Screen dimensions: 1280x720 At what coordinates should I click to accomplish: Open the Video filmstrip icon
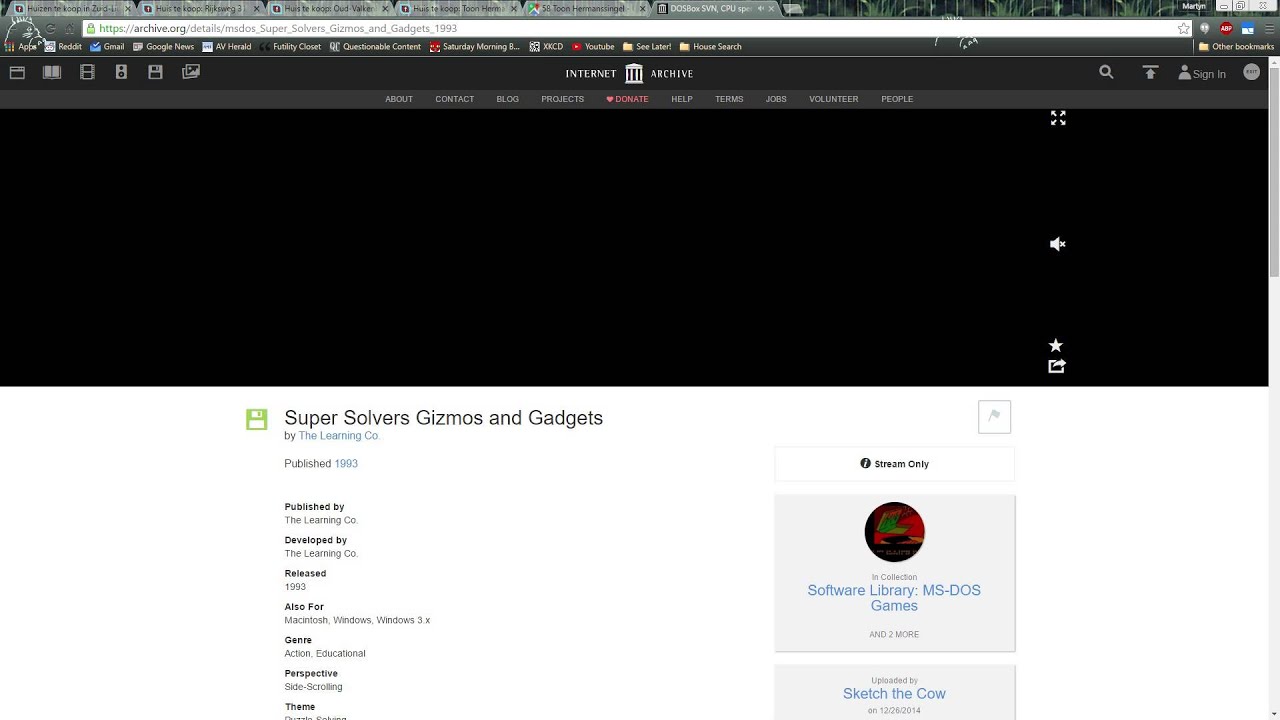(87, 72)
